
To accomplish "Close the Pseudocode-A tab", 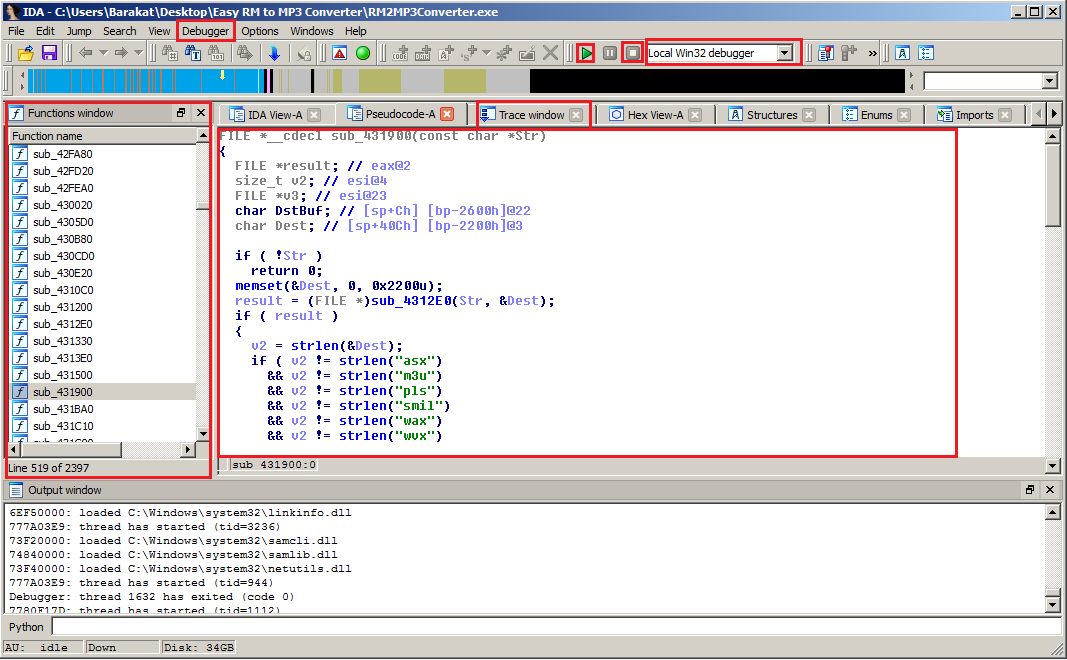I will click(446, 114).
